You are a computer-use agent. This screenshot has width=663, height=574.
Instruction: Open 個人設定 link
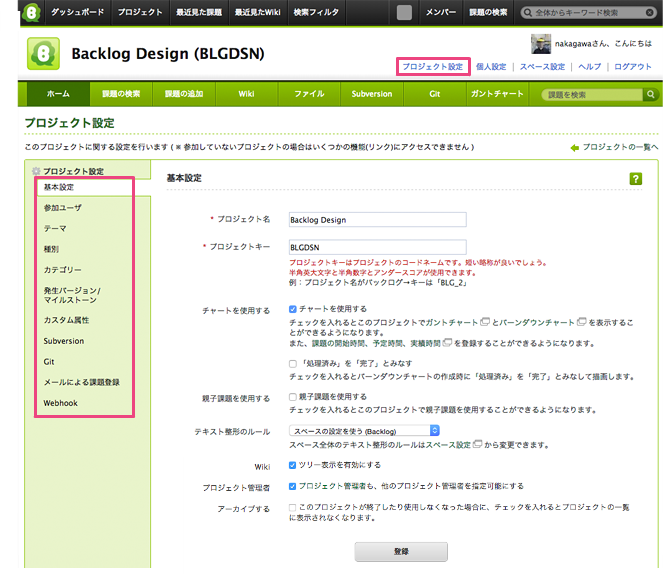coord(491,67)
